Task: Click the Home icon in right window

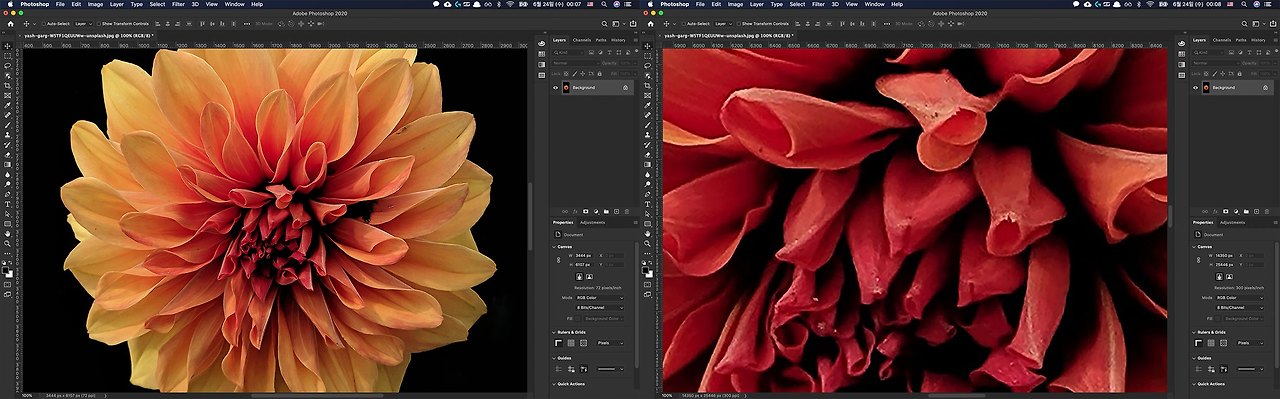Action: (650, 24)
